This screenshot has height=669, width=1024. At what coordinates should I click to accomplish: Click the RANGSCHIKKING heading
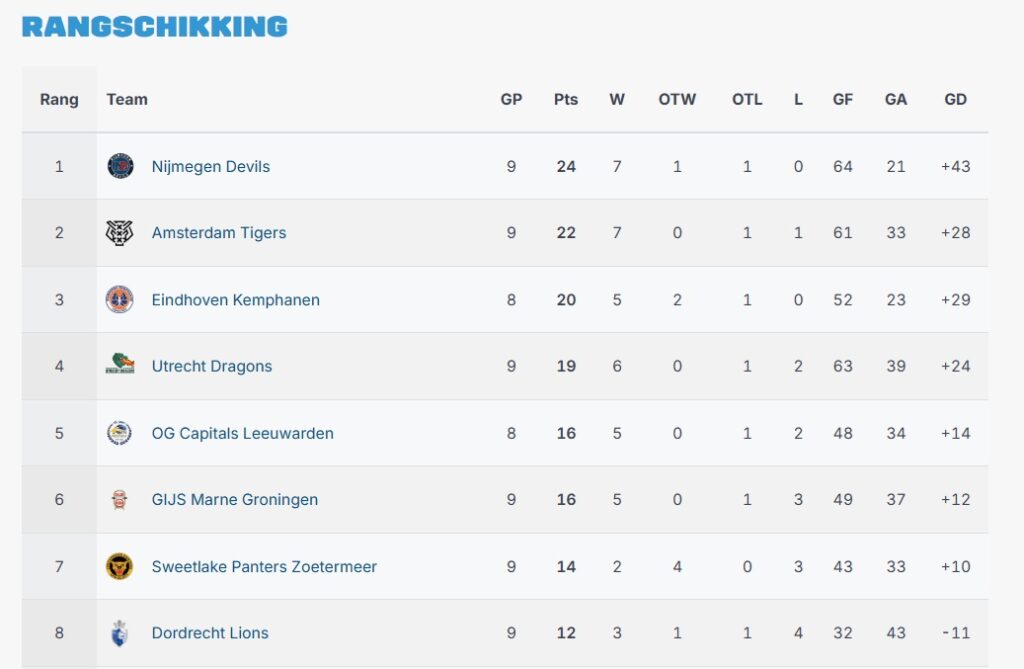tap(155, 26)
